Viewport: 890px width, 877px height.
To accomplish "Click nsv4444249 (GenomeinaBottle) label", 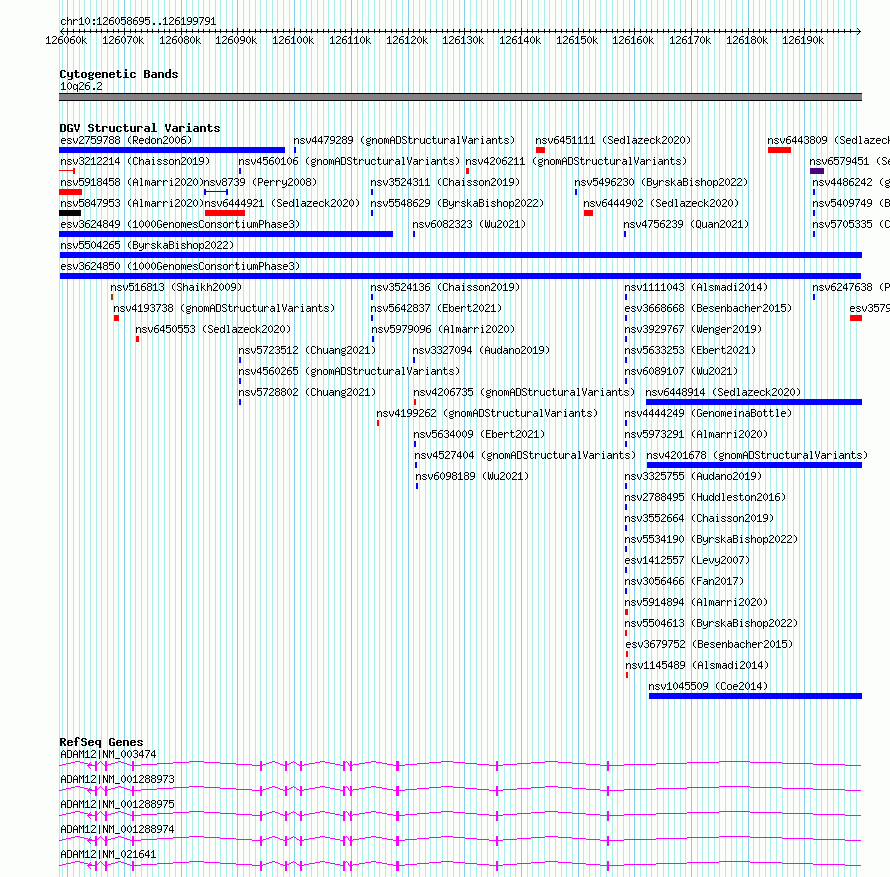I will point(708,413).
